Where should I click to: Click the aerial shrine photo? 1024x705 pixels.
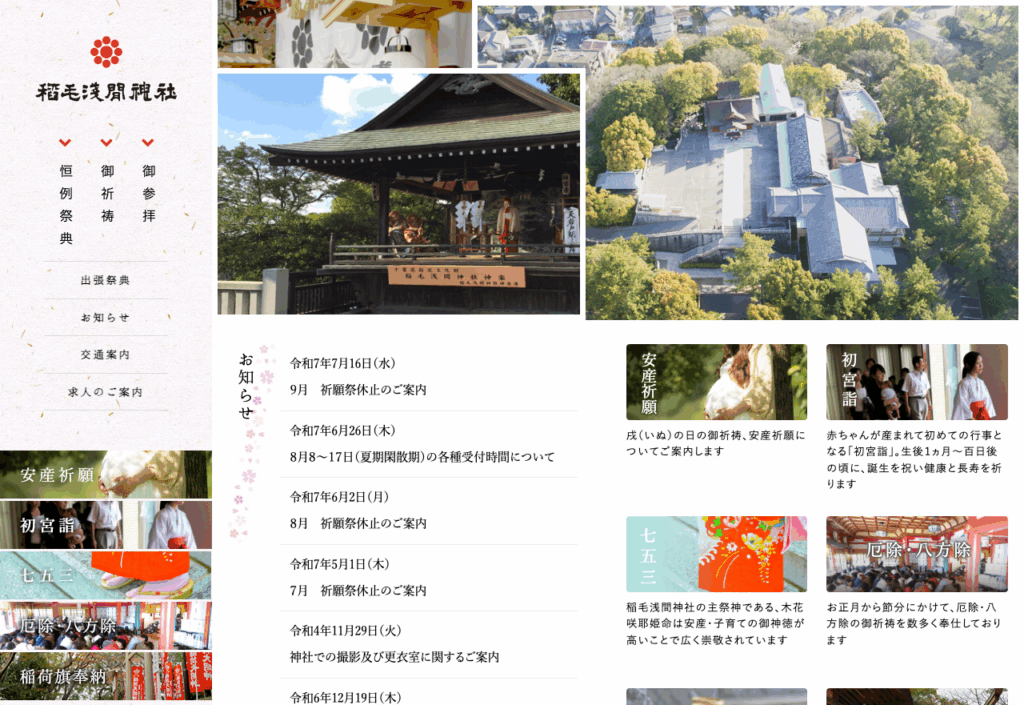(803, 163)
